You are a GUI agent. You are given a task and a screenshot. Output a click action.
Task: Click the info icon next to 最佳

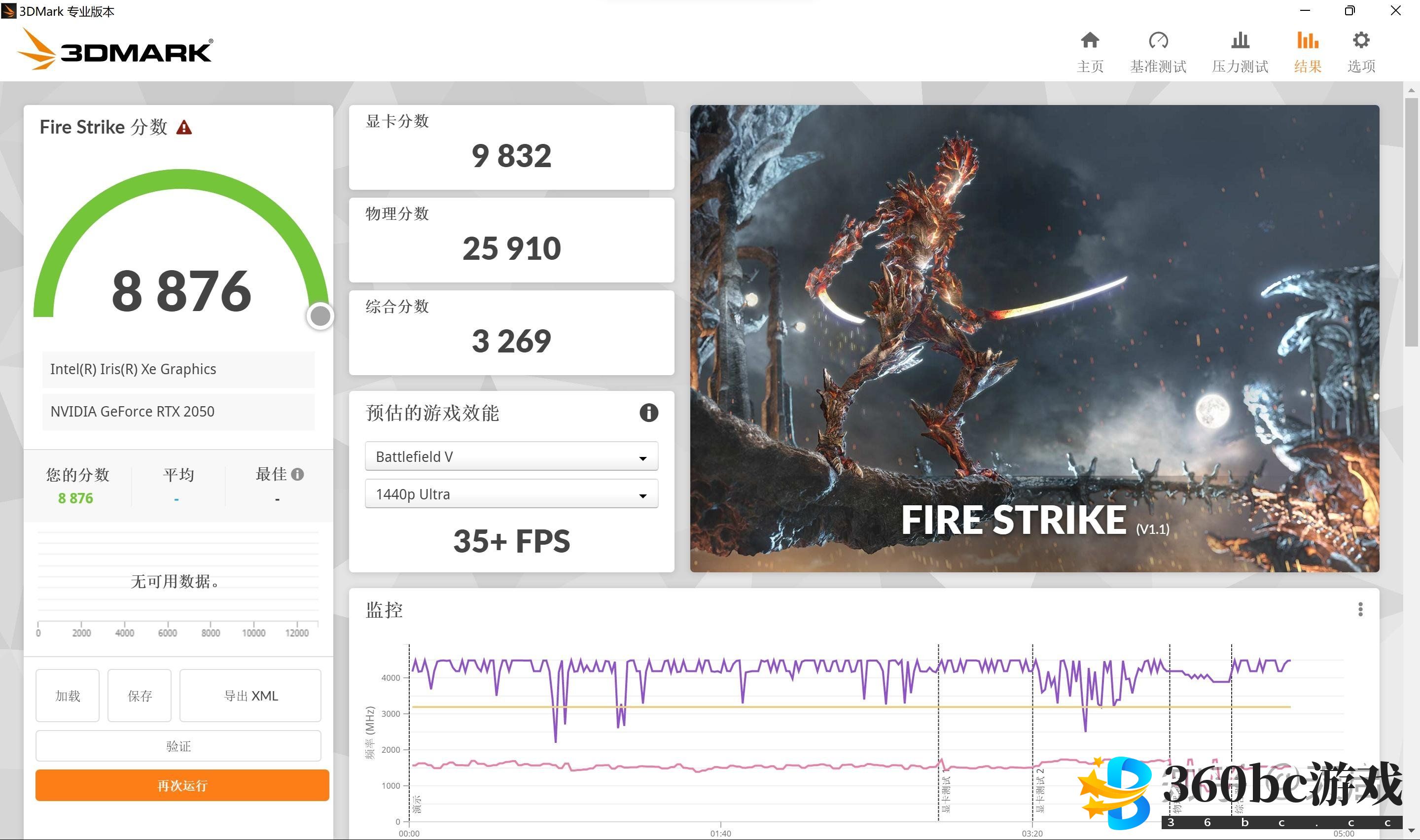[298, 474]
